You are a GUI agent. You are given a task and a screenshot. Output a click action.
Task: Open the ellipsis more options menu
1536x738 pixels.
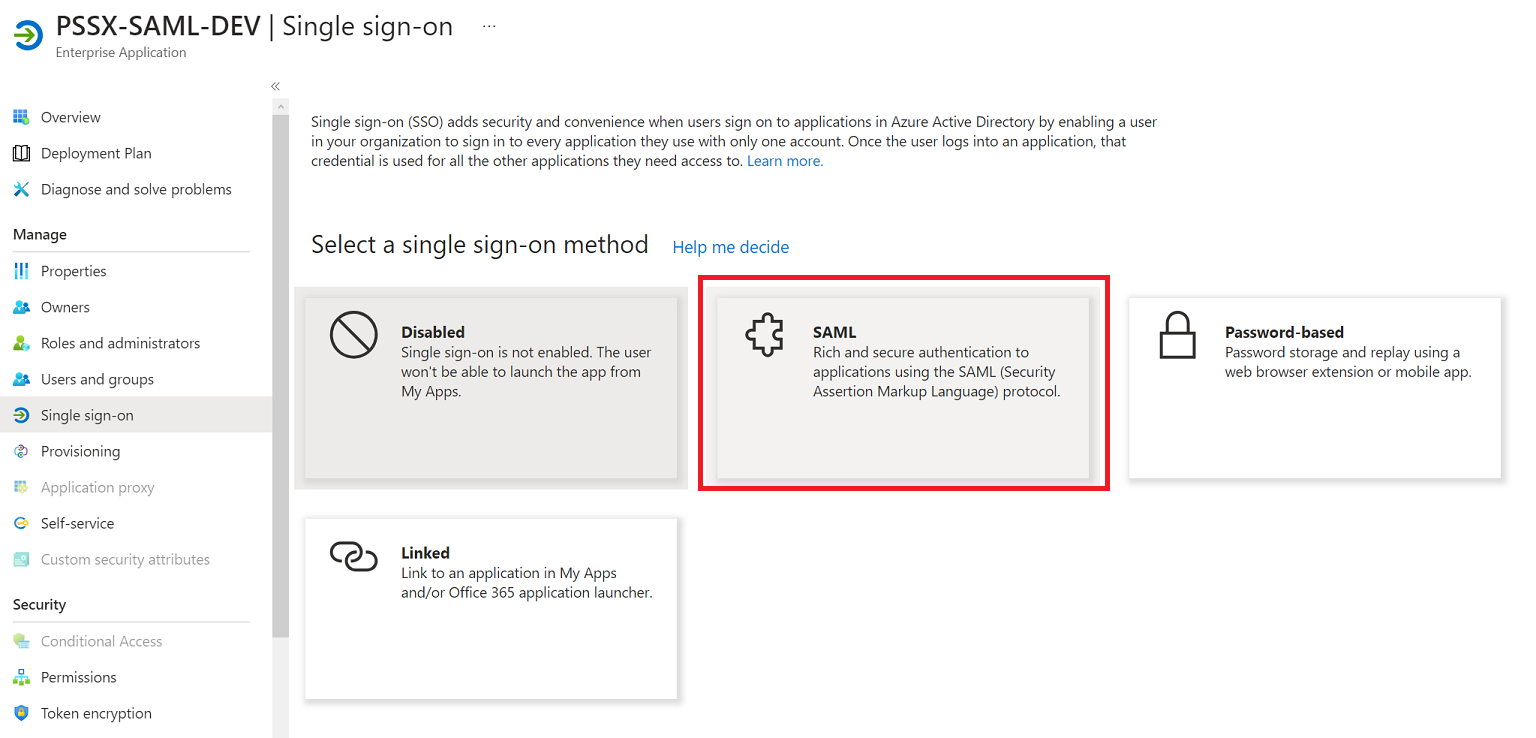pyautogui.click(x=489, y=27)
